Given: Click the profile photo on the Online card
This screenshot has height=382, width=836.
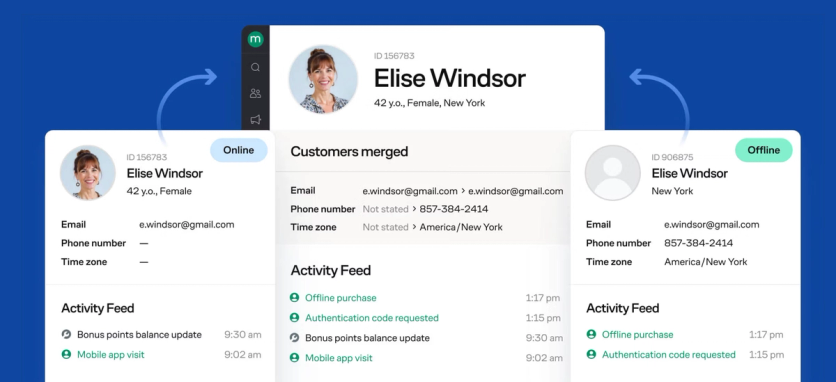Looking at the screenshot, I should tap(87, 172).
